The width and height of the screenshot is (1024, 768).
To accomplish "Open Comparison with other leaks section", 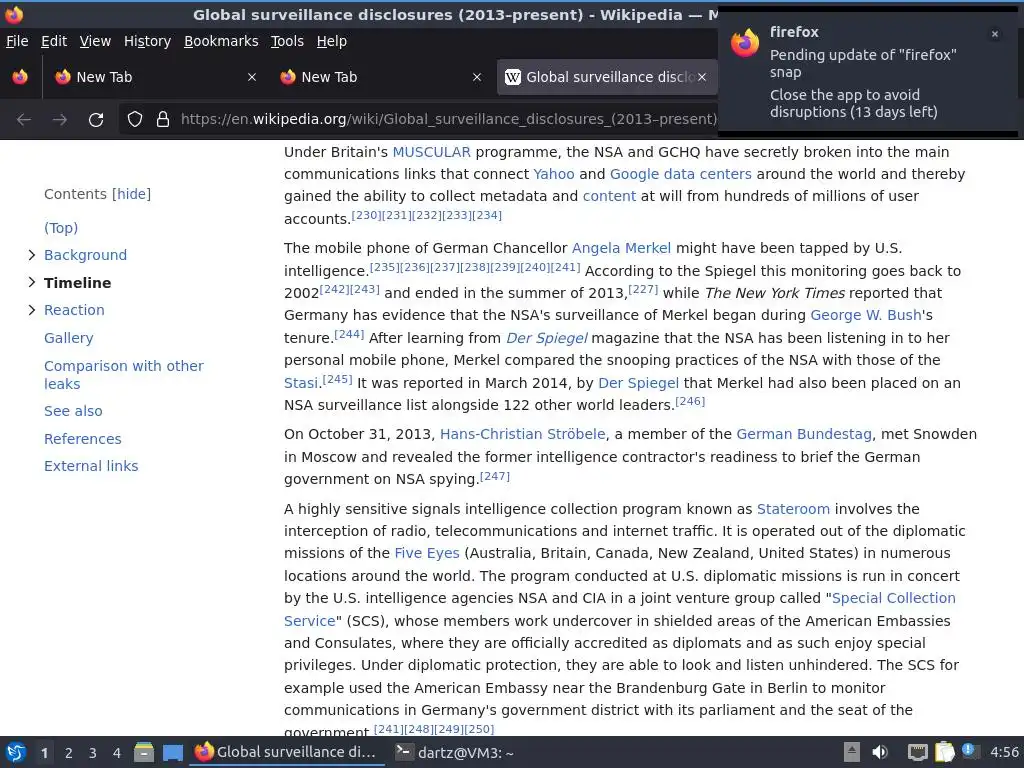I will point(123,375).
